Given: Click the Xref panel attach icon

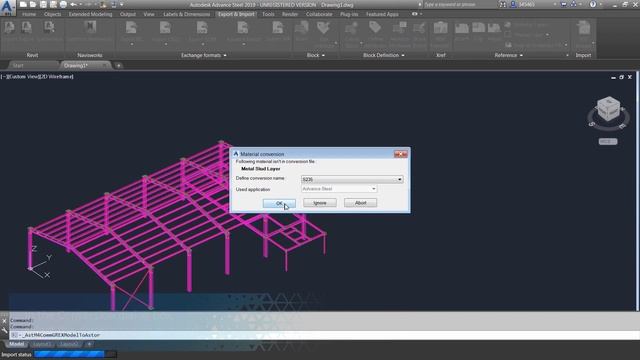Looking at the screenshot, I should (x=440, y=27).
